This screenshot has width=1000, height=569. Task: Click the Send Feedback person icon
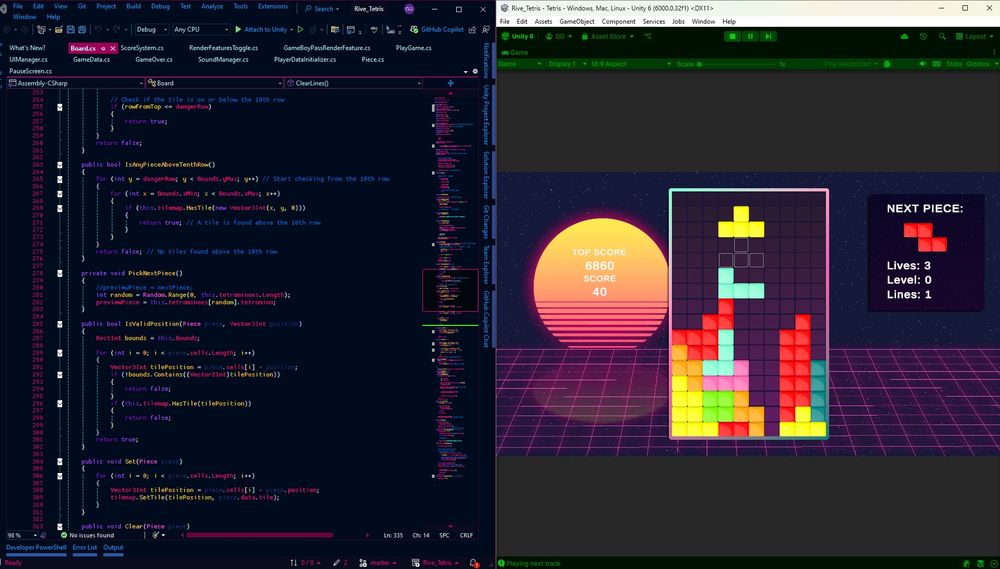pyautogui.click(x=486, y=29)
